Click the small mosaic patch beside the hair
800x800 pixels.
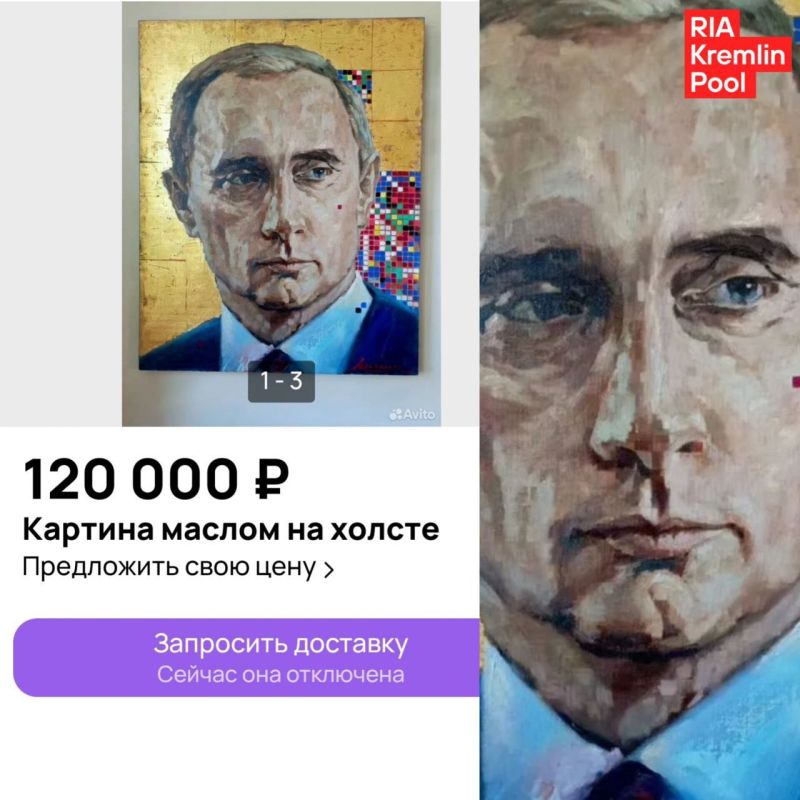click(355, 86)
